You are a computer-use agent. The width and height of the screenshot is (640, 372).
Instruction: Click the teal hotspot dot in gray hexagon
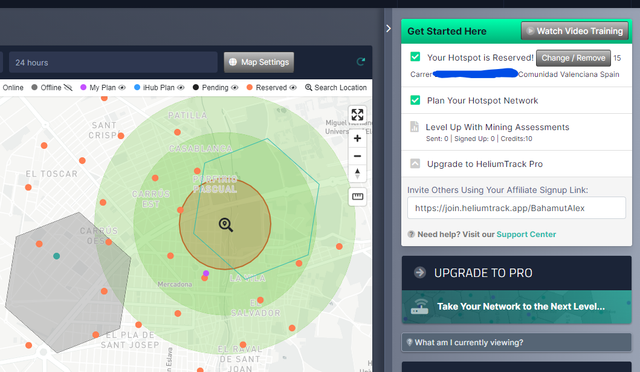tap(56, 256)
